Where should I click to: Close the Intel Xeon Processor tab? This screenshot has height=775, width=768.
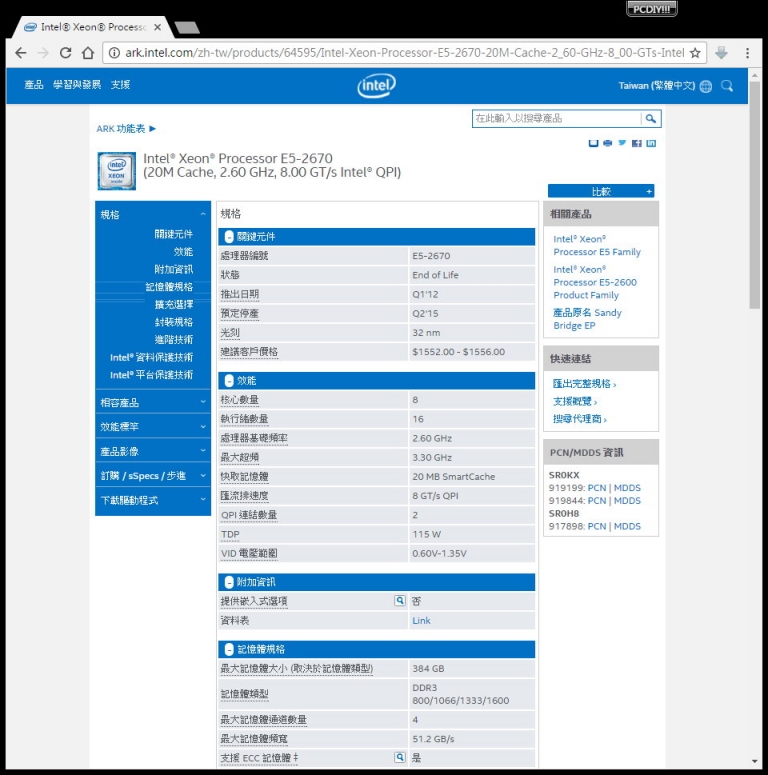pos(157,27)
